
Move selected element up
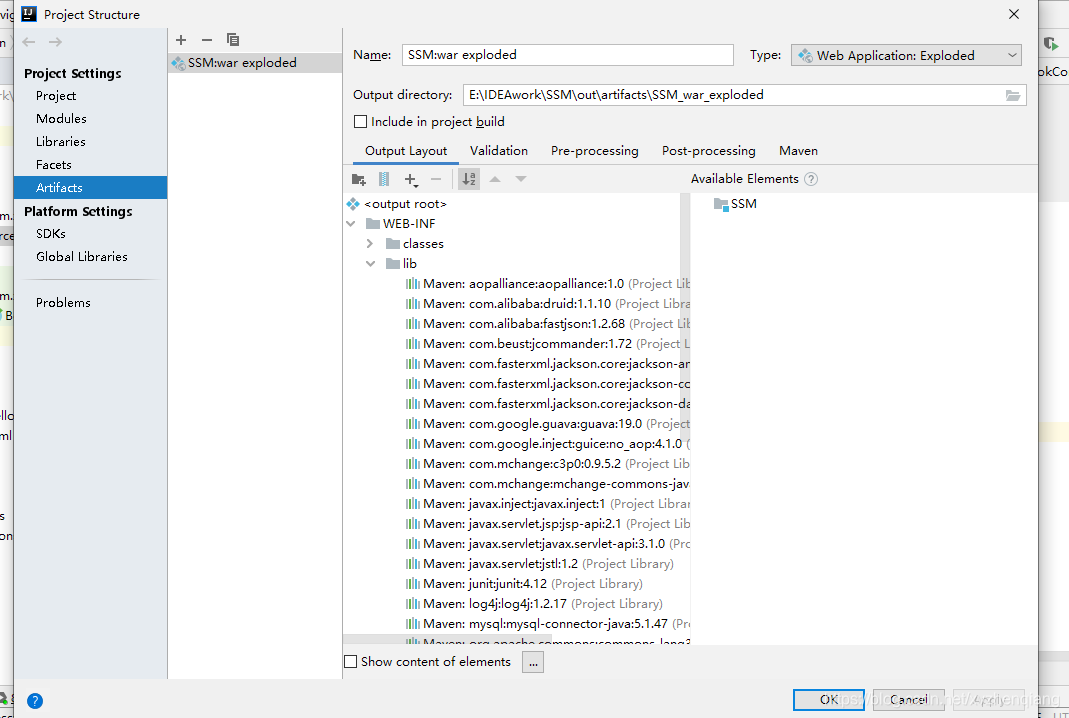pyautogui.click(x=495, y=179)
